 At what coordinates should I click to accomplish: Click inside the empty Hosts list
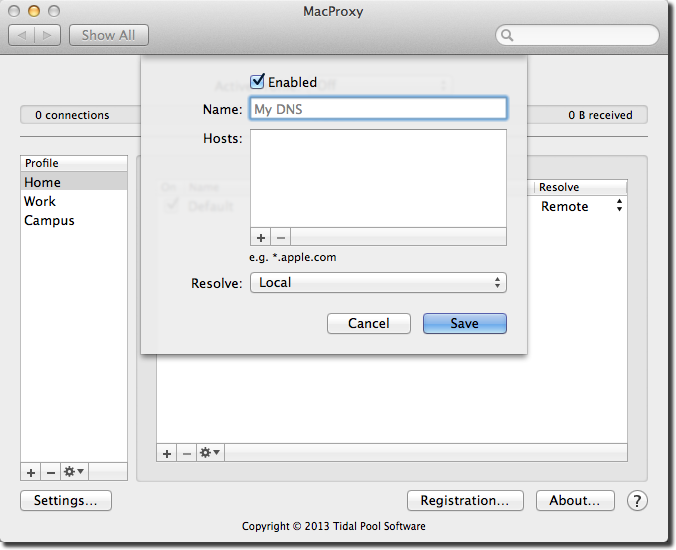tap(378, 178)
